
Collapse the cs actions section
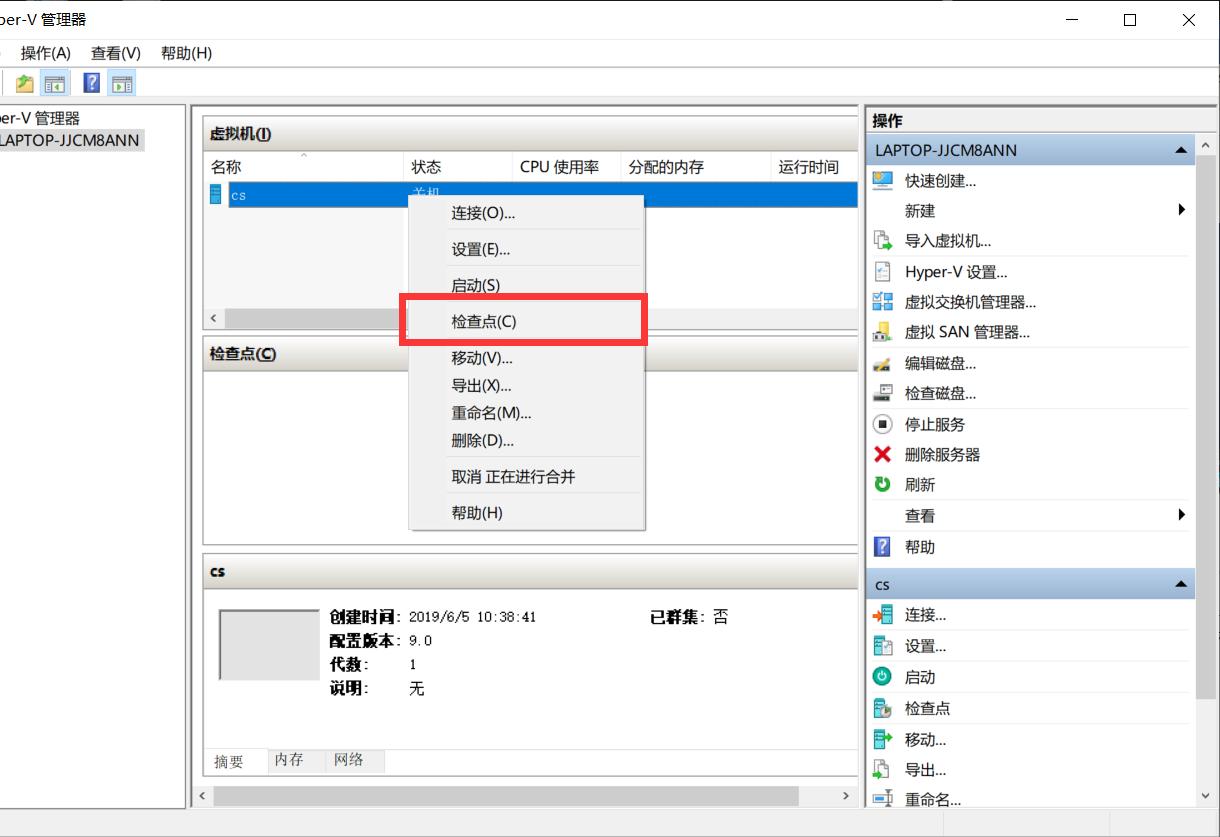pos(1181,584)
